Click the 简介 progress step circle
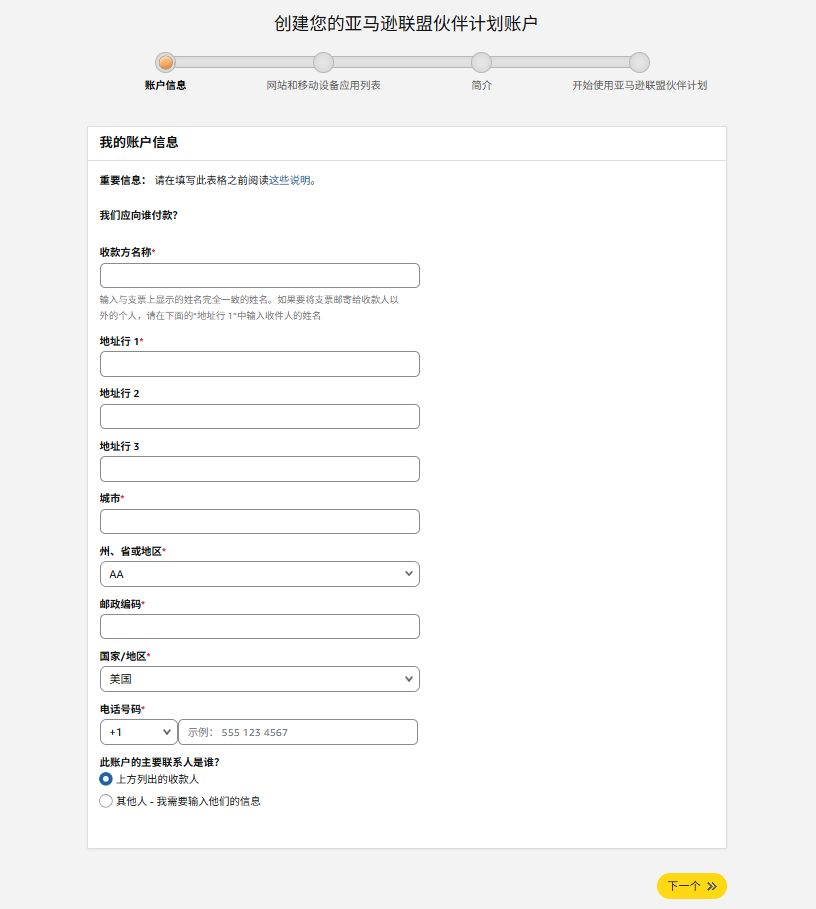Image resolution: width=816 pixels, height=909 pixels. (481, 62)
